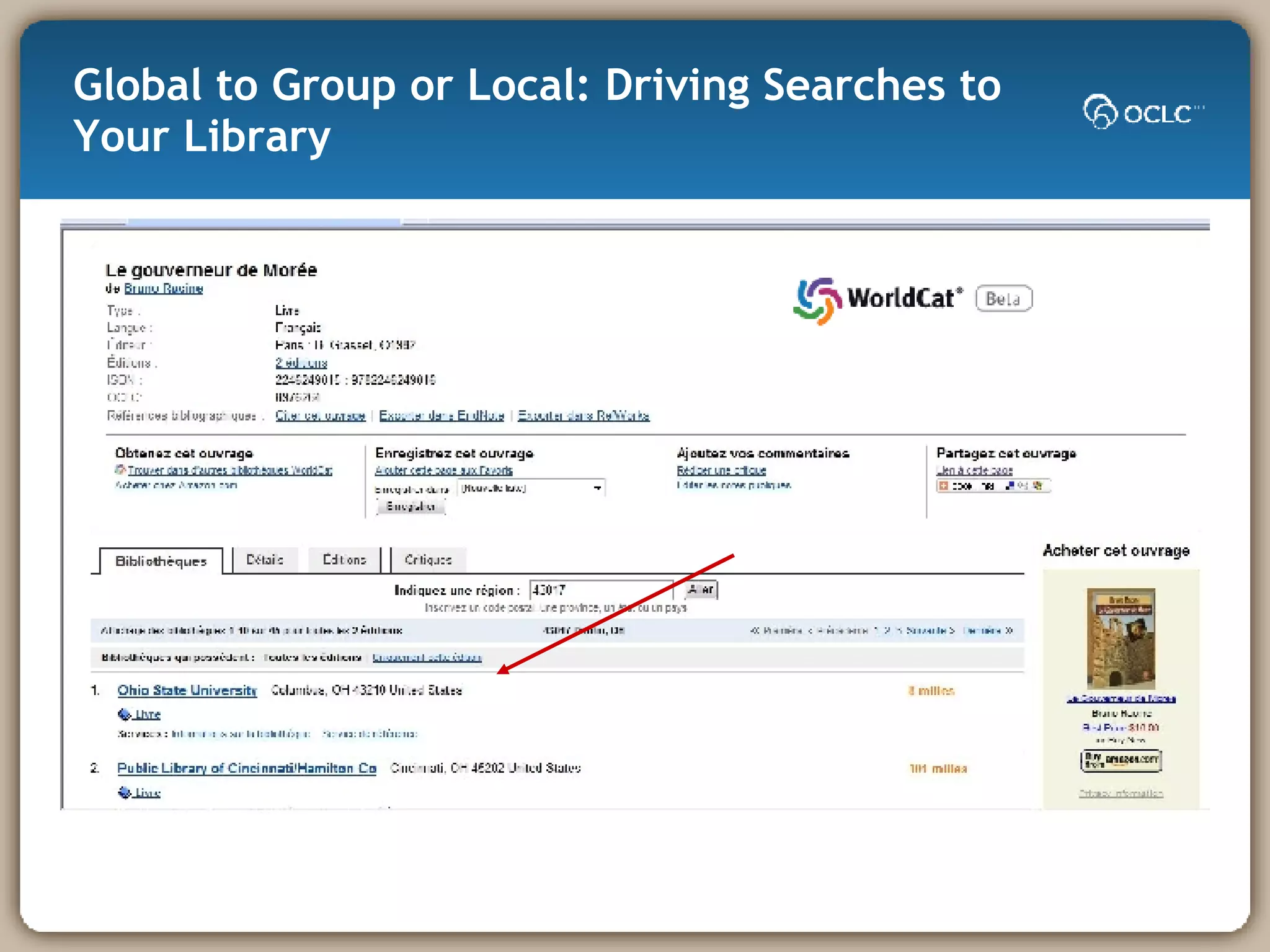1270x952 pixels.
Task: Click ISBN value 2246249015
Action: (308, 380)
